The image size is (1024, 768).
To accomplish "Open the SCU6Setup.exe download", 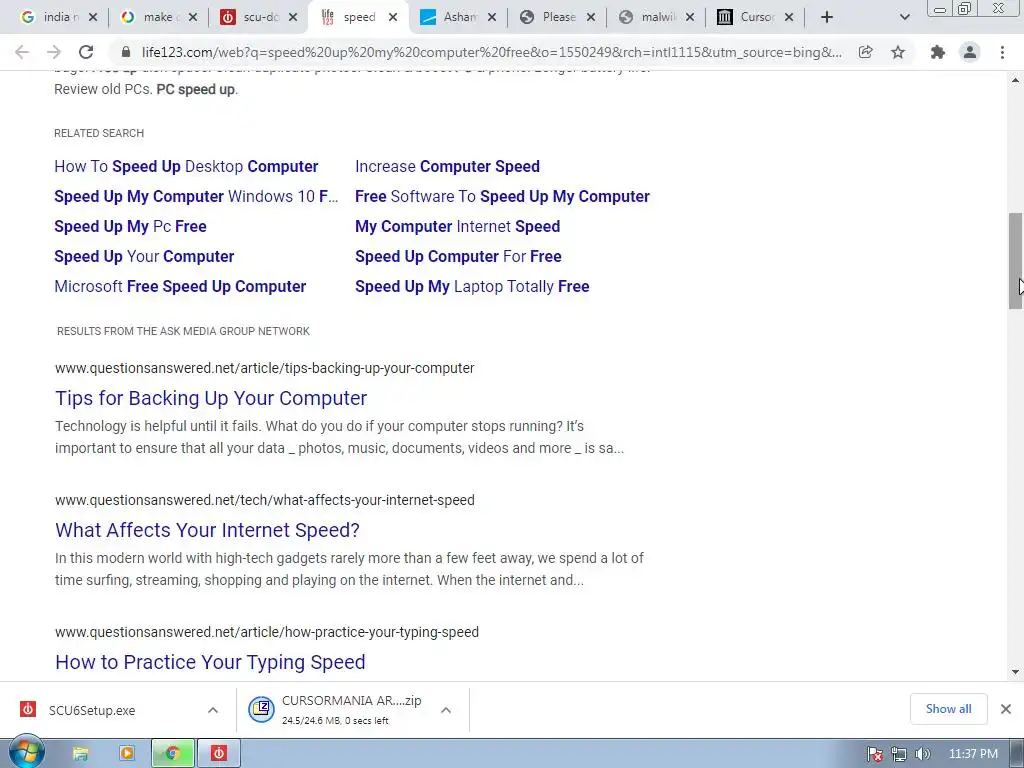I will [x=91, y=710].
